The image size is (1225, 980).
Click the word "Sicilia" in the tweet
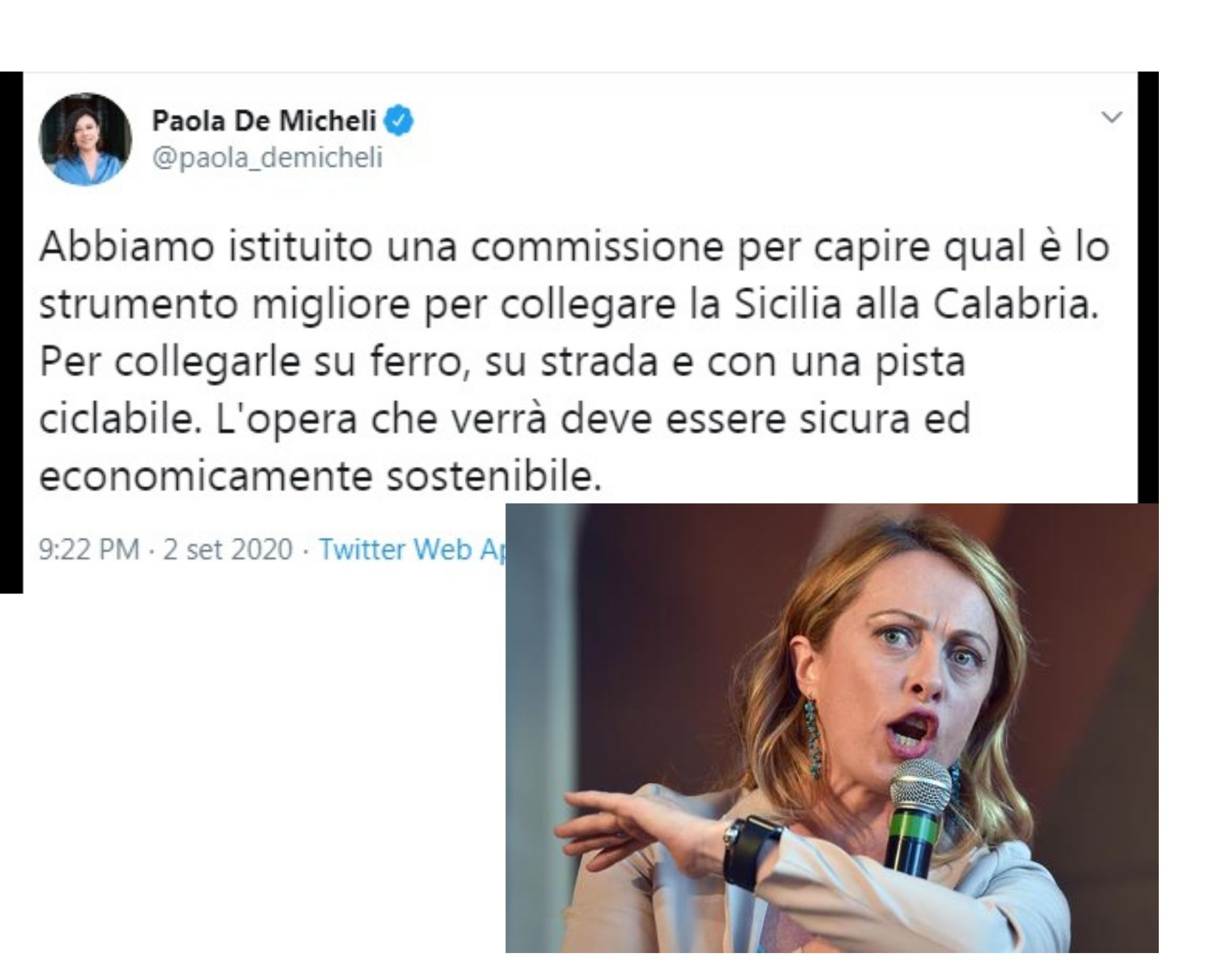tap(788, 304)
